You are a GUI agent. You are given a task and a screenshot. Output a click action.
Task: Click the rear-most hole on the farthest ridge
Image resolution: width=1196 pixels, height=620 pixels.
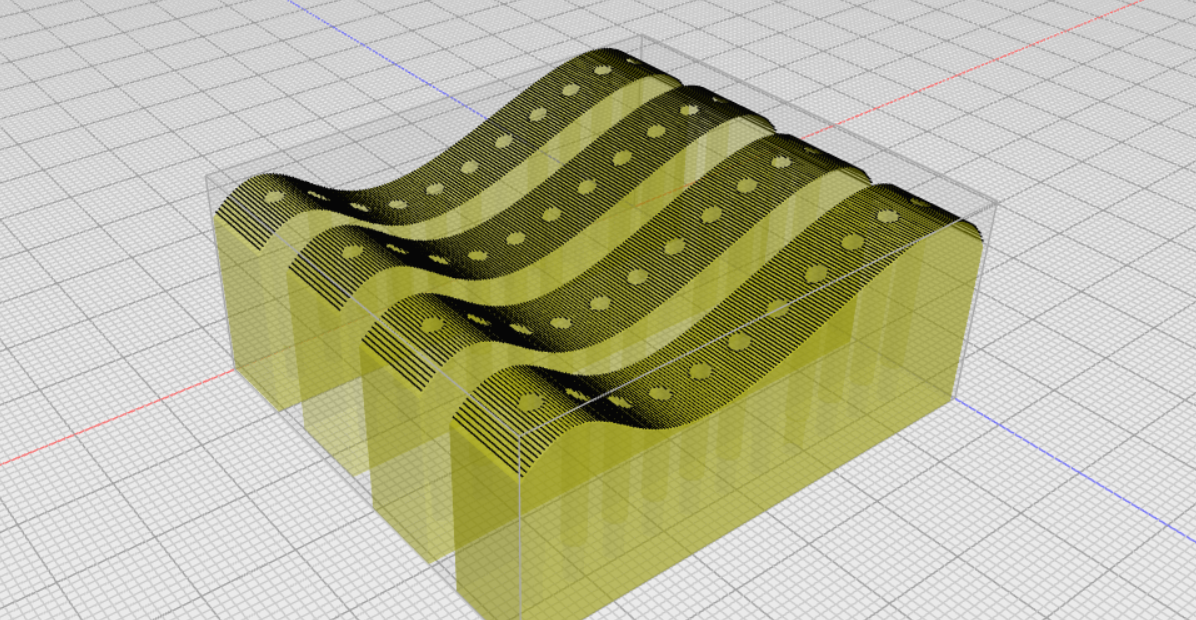tap(603, 70)
